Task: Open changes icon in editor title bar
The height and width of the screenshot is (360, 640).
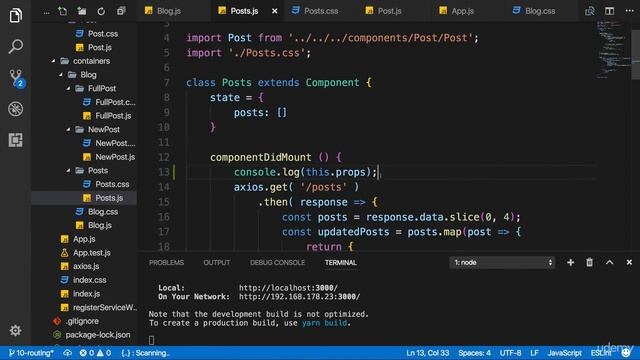Action: [589, 11]
